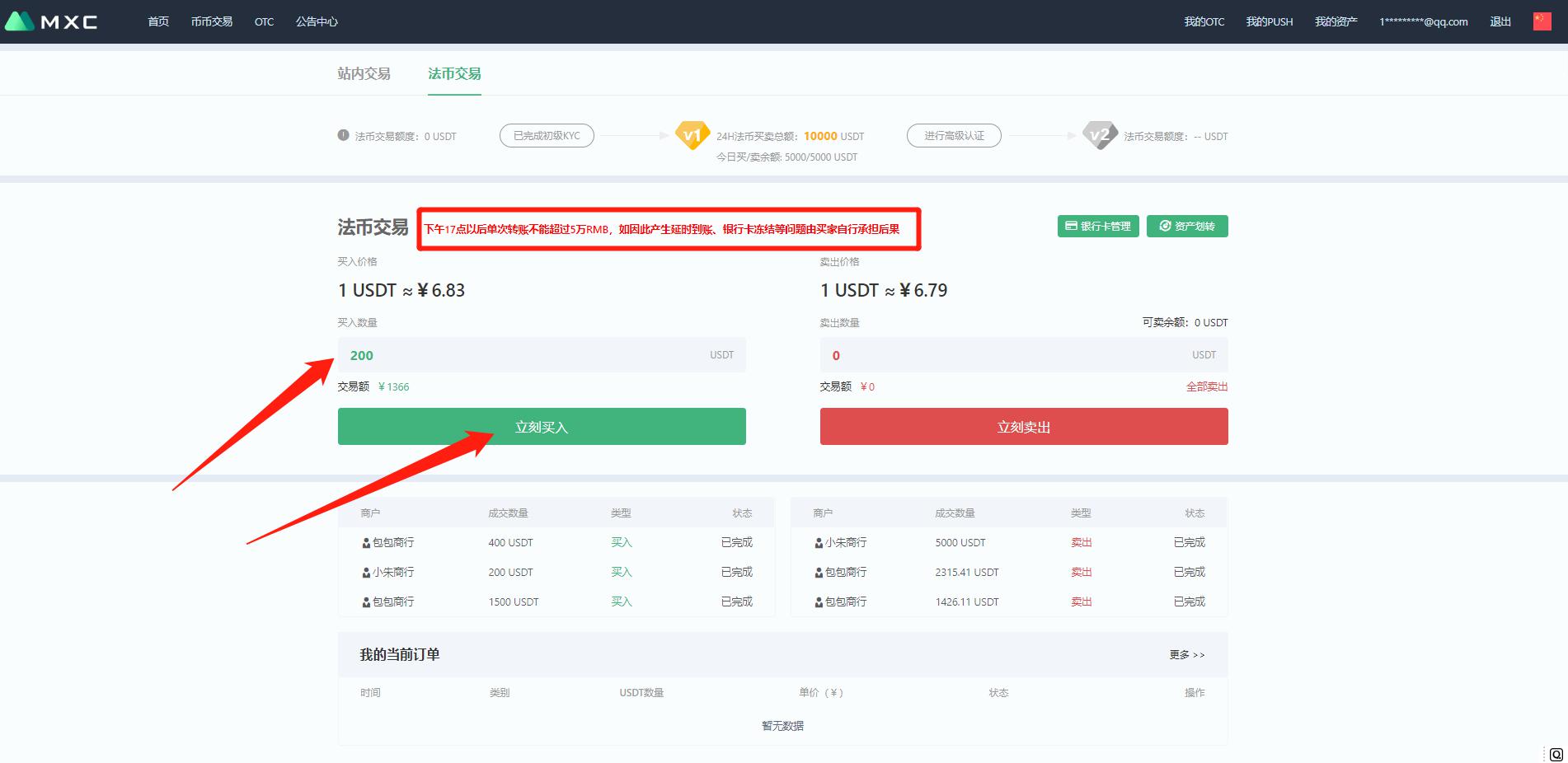Switch to the 站内交易 tab
1568x763 pixels.
pyautogui.click(x=364, y=73)
